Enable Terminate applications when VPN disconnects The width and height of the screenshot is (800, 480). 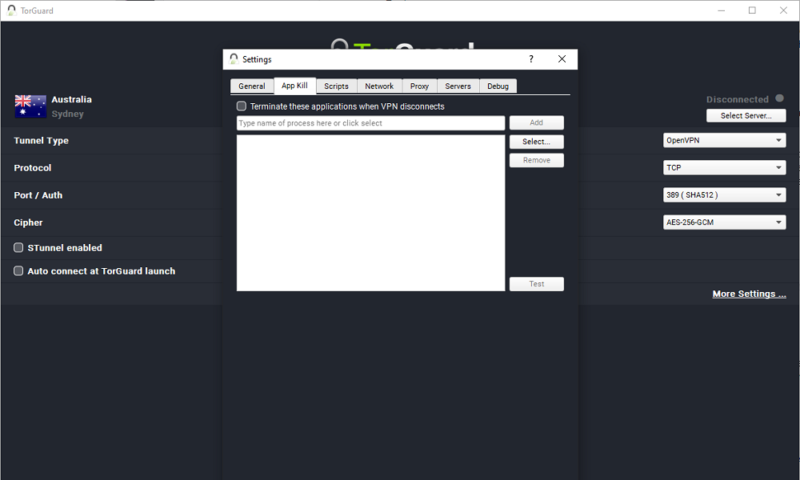tap(242, 106)
